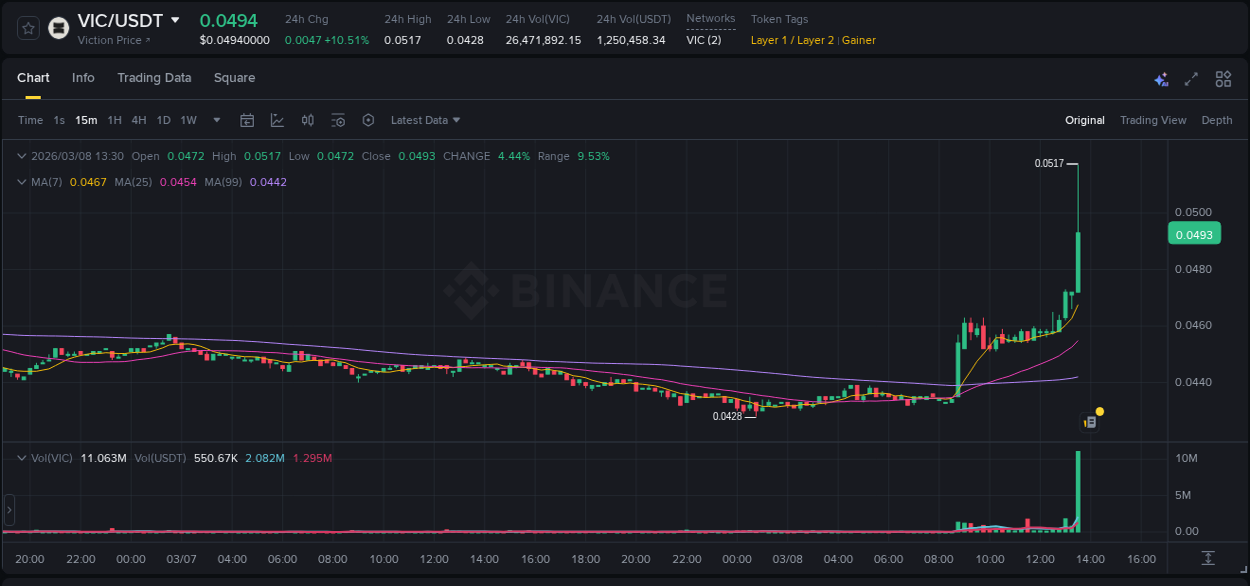Click the green current price label on axis
Image resolution: width=1250 pixels, height=586 pixels.
point(1194,233)
